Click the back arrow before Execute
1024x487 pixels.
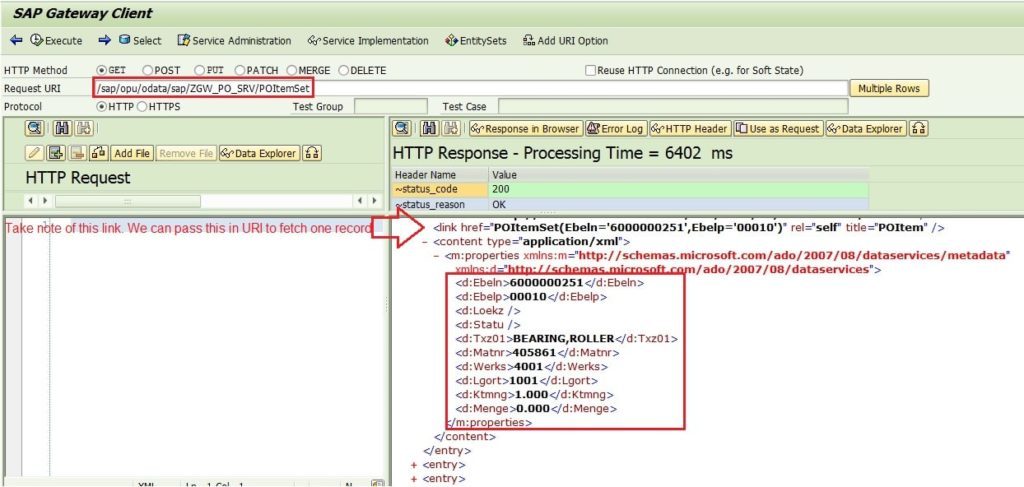(16, 40)
